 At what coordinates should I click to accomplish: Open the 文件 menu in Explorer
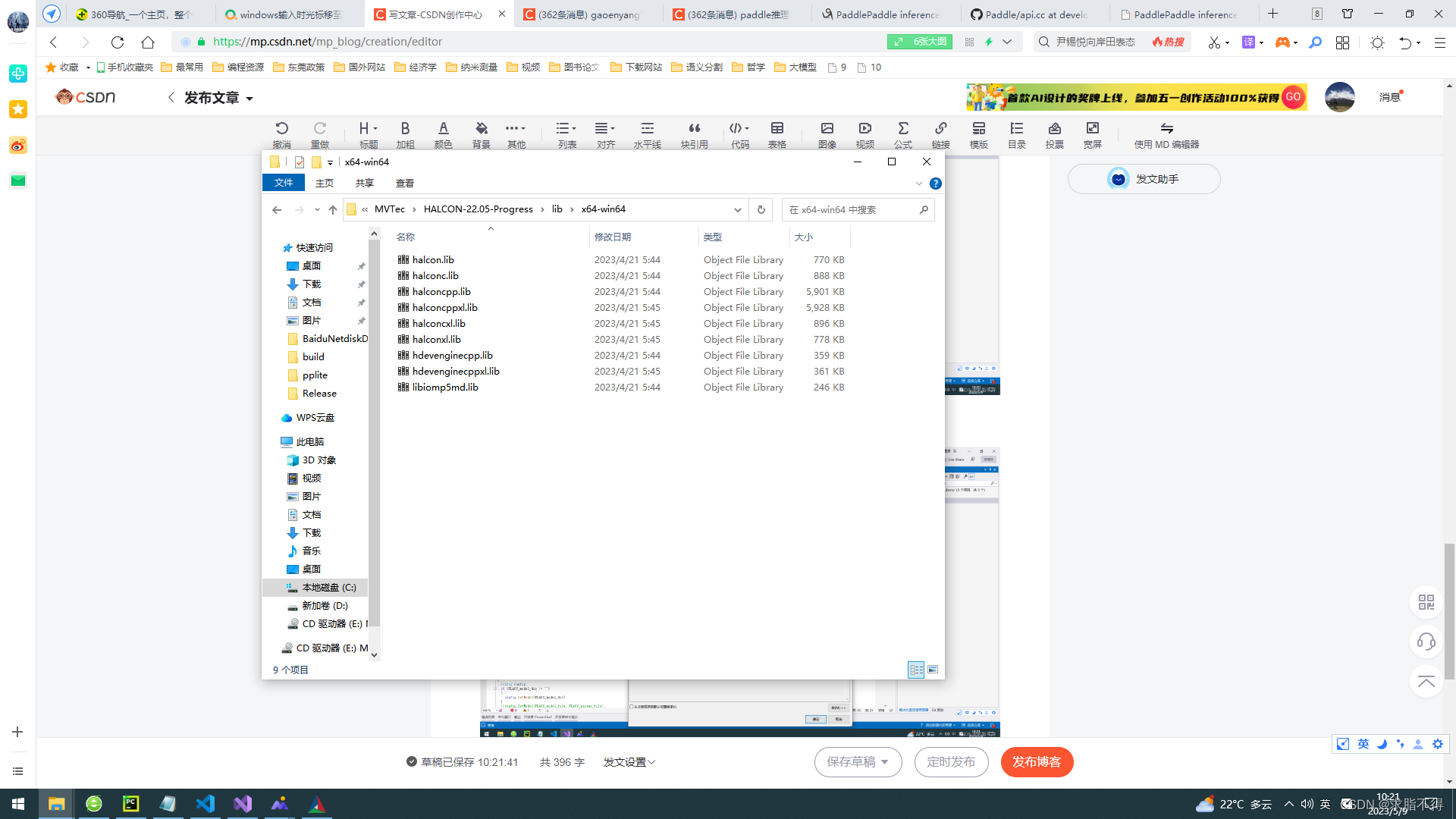pos(284,183)
